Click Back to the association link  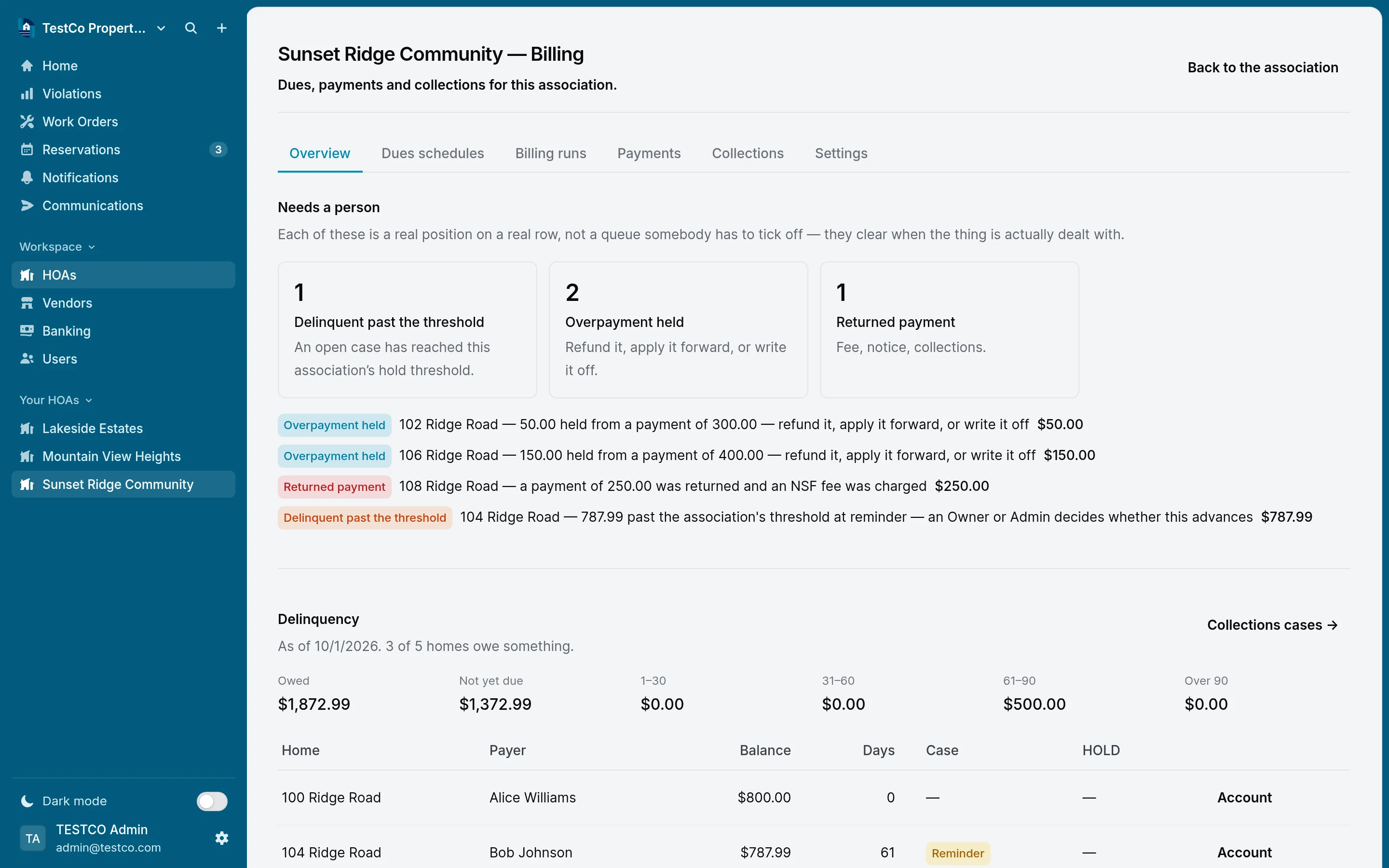(x=1263, y=68)
